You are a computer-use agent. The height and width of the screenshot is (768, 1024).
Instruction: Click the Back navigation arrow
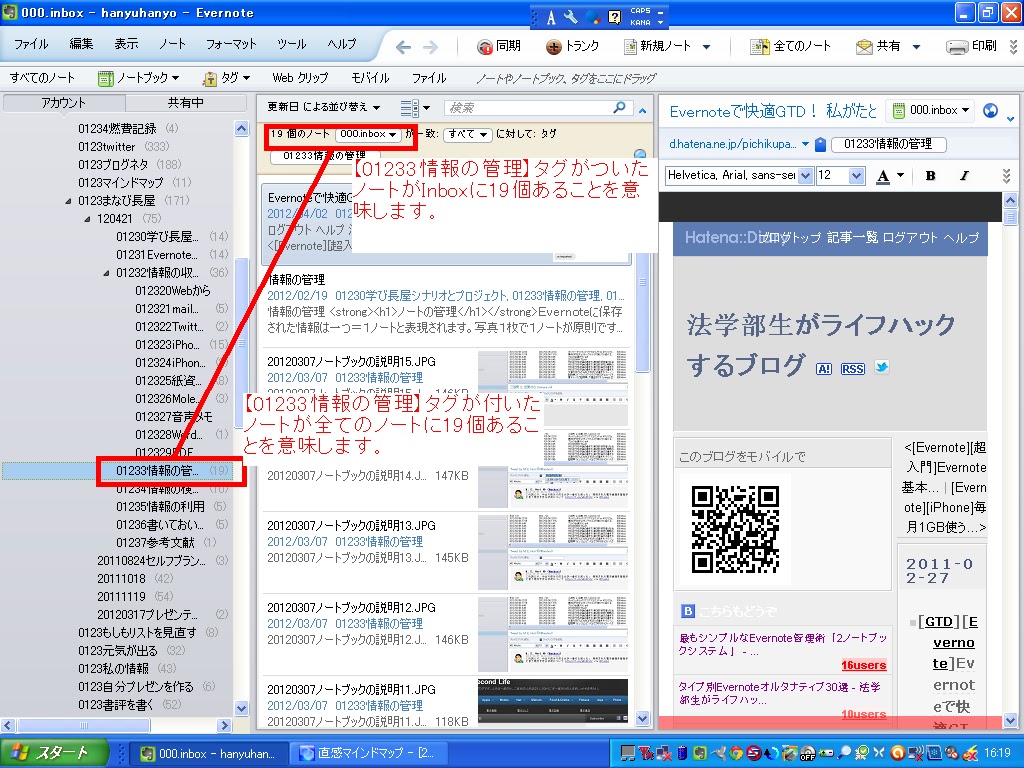(x=404, y=46)
